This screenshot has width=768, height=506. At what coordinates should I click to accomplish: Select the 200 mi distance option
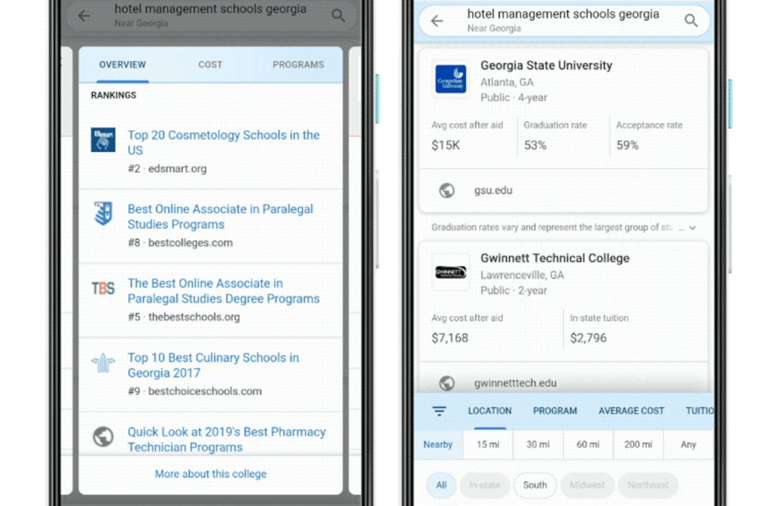click(632, 444)
